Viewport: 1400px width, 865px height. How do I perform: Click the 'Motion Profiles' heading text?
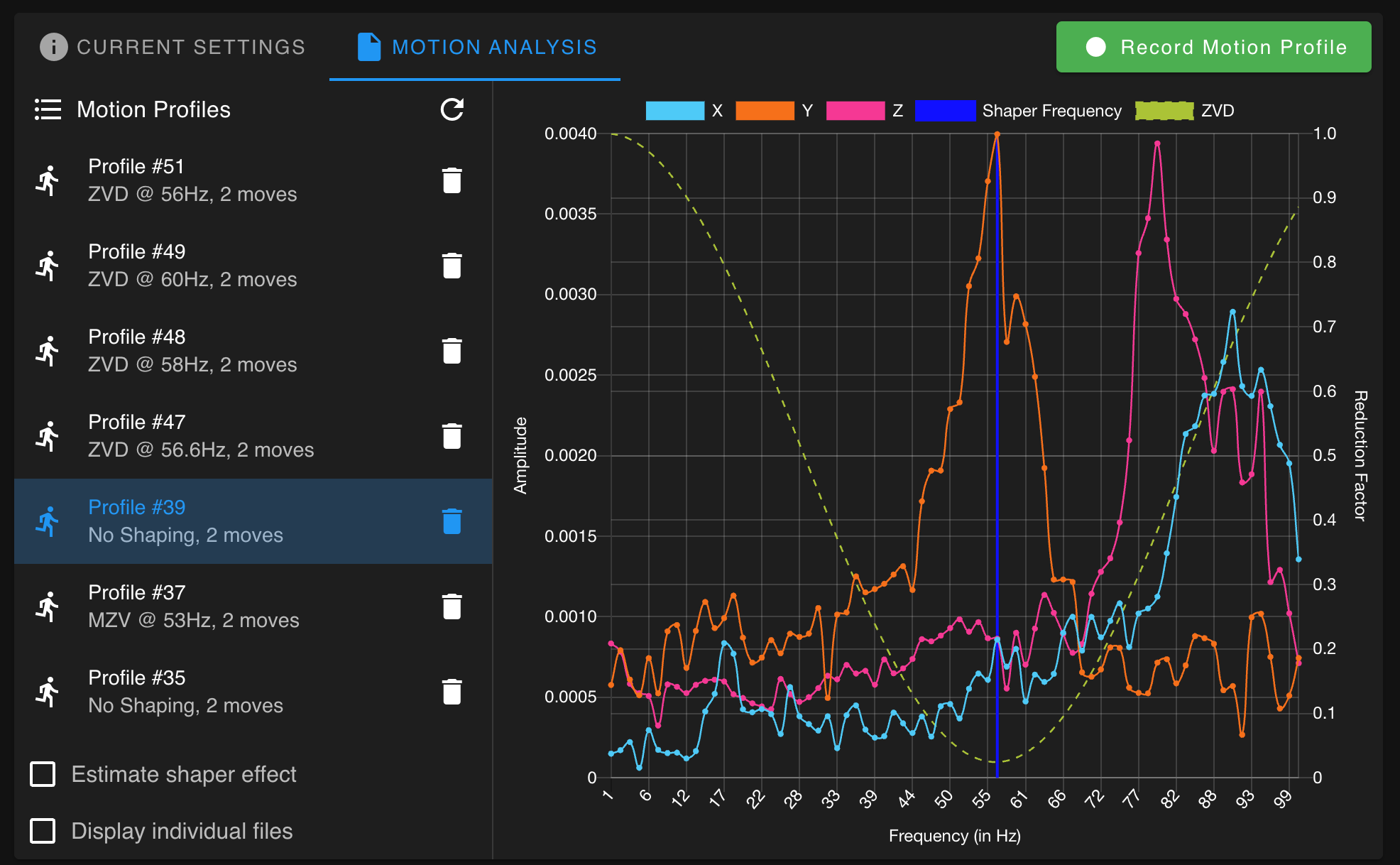click(153, 109)
